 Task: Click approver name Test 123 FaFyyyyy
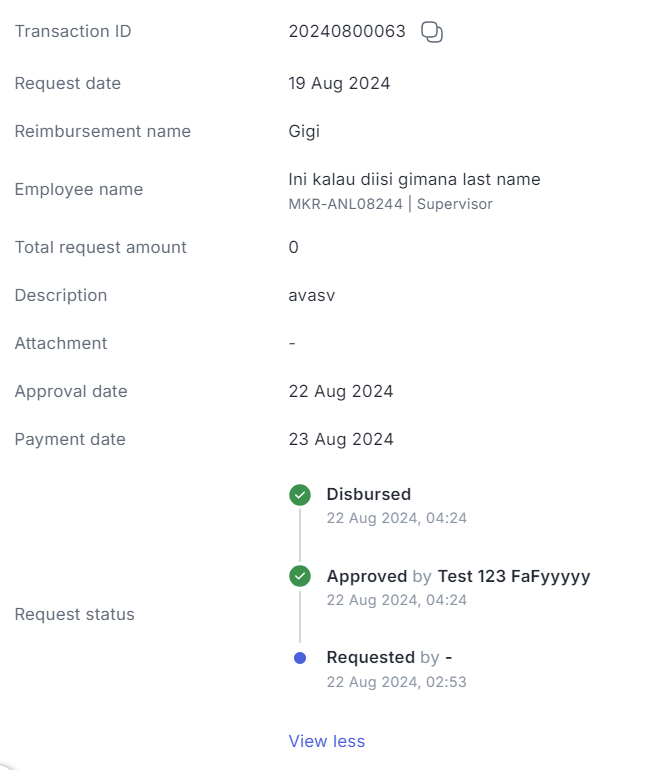click(514, 576)
